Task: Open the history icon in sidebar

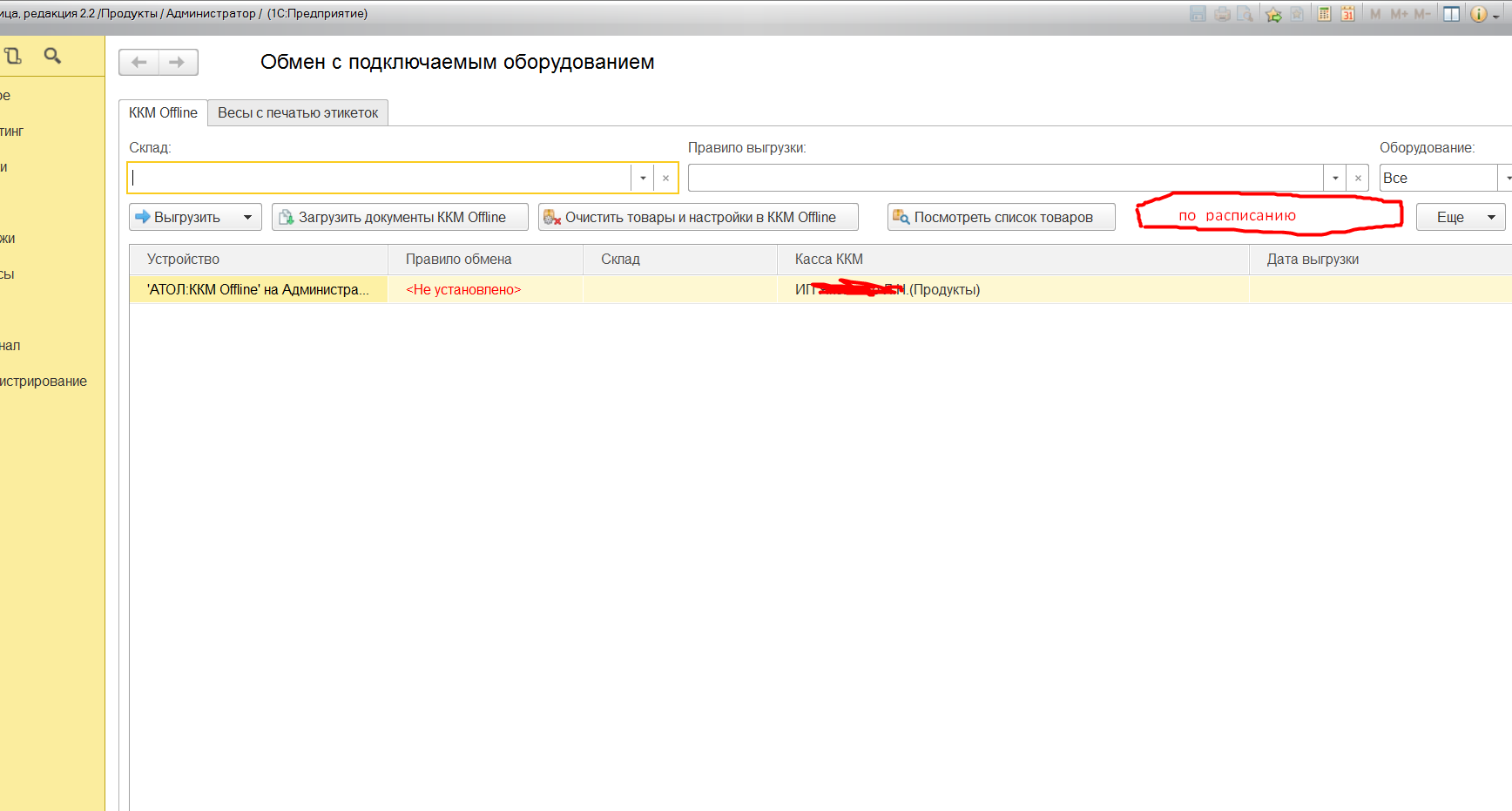Action: 13,56
